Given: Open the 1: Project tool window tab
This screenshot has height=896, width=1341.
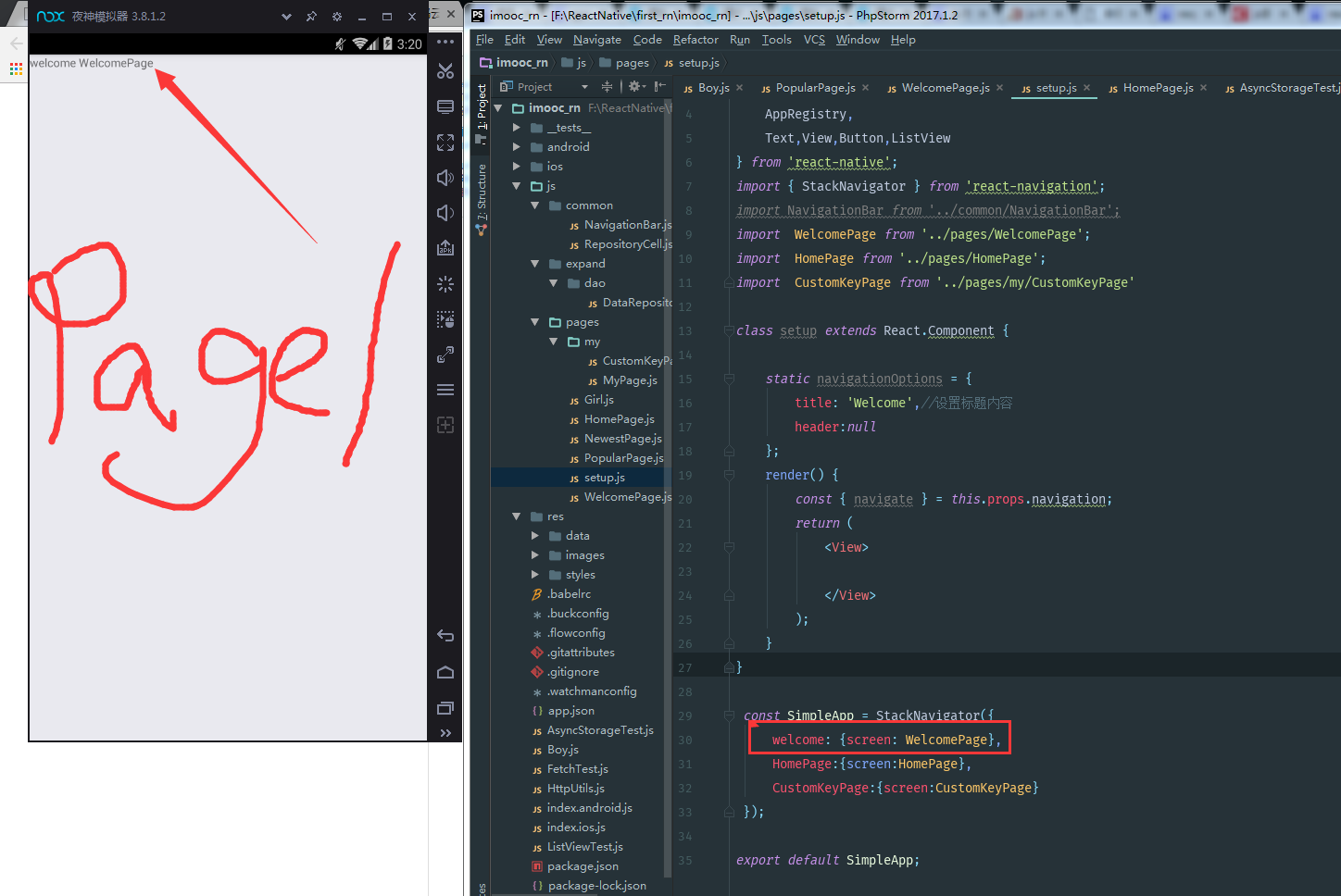Looking at the screenshot, I should [482, 112].
